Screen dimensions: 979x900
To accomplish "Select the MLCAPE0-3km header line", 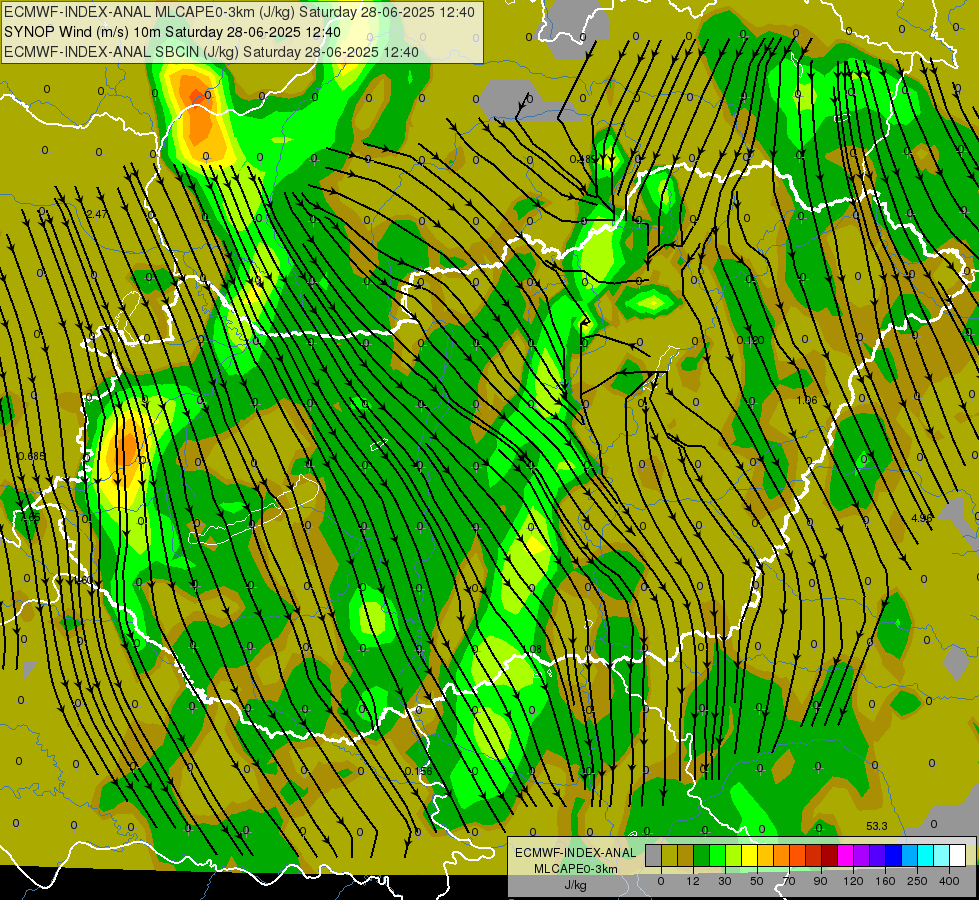I will [x=239, y=12].
